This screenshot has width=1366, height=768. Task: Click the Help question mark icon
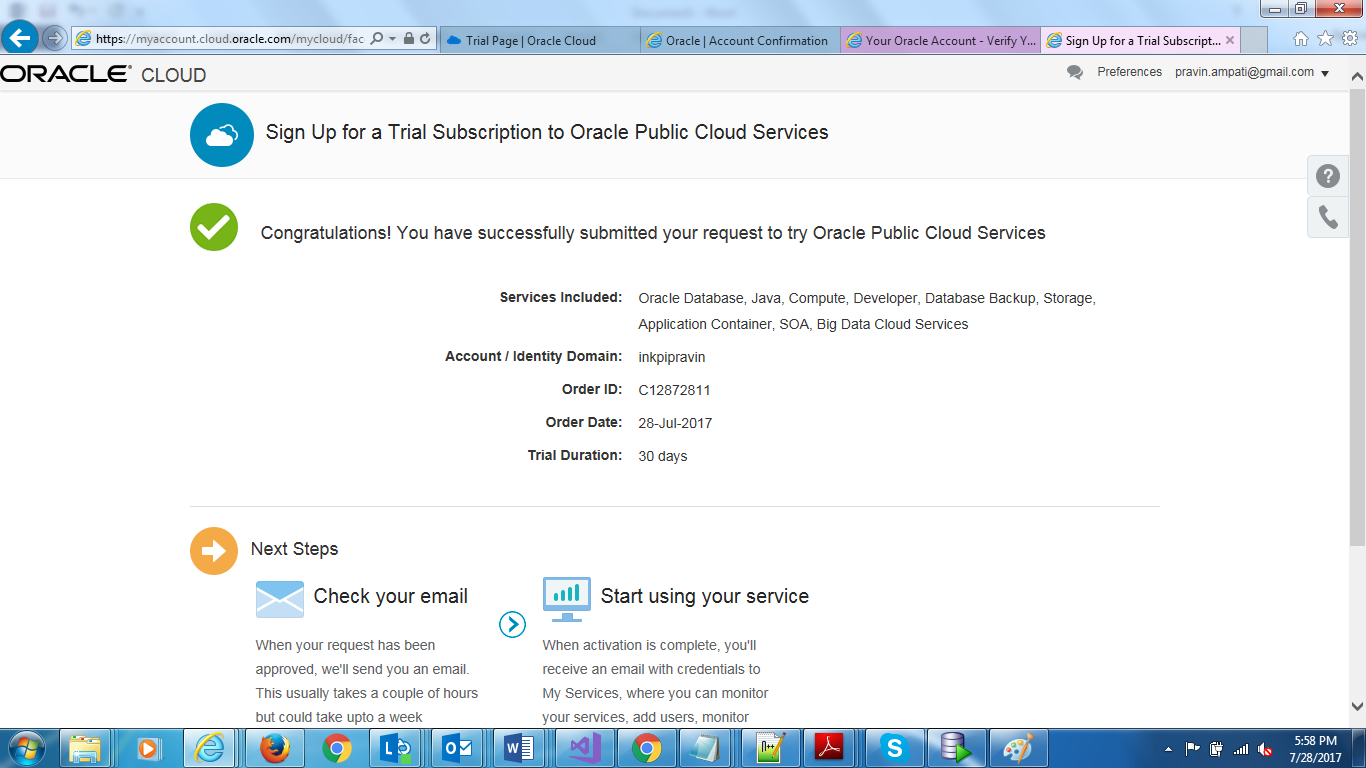click(1327, 175)
